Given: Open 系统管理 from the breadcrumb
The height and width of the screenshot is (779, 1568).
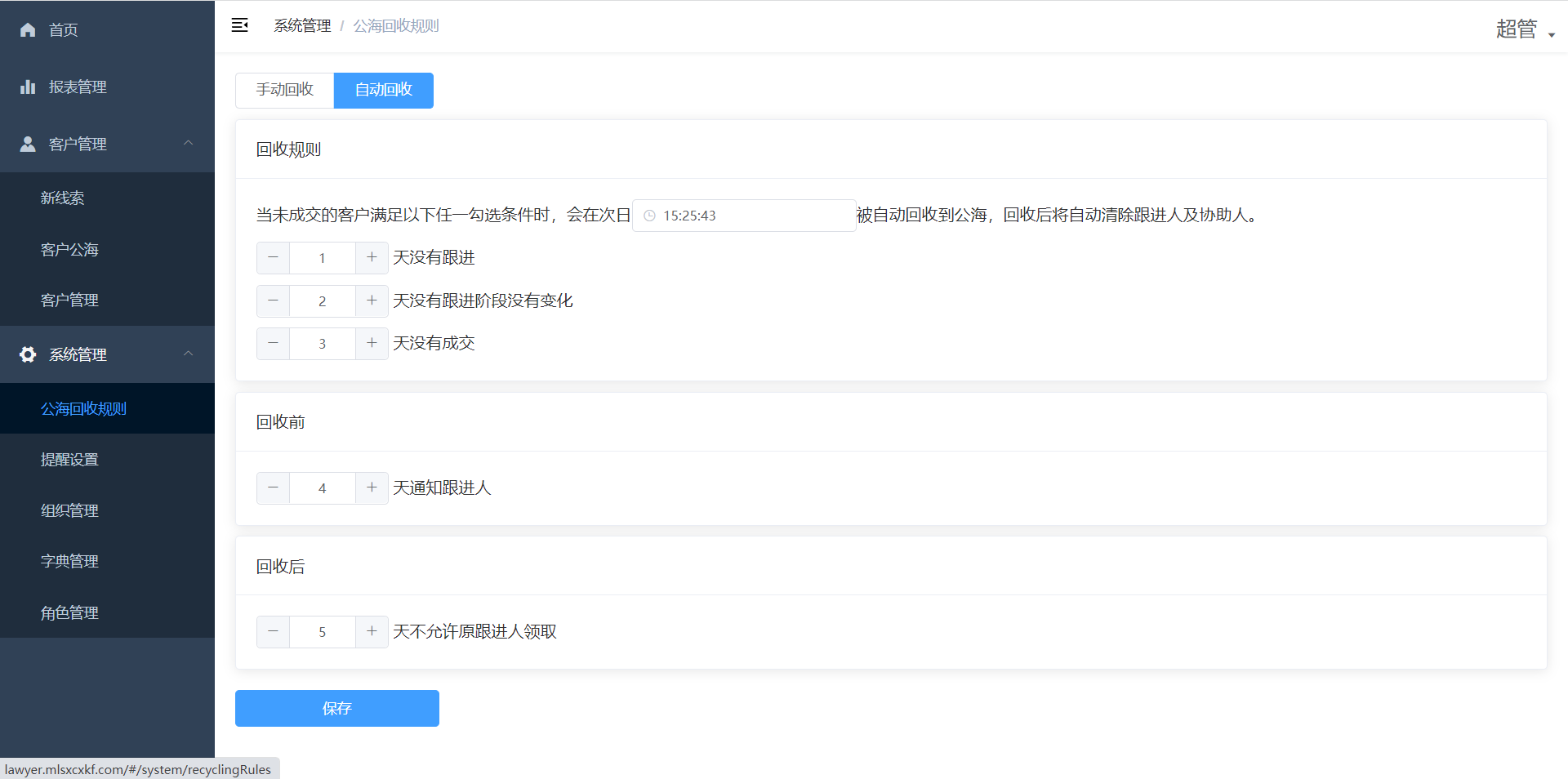Looking at the screenshot, I should pos(302,25).
